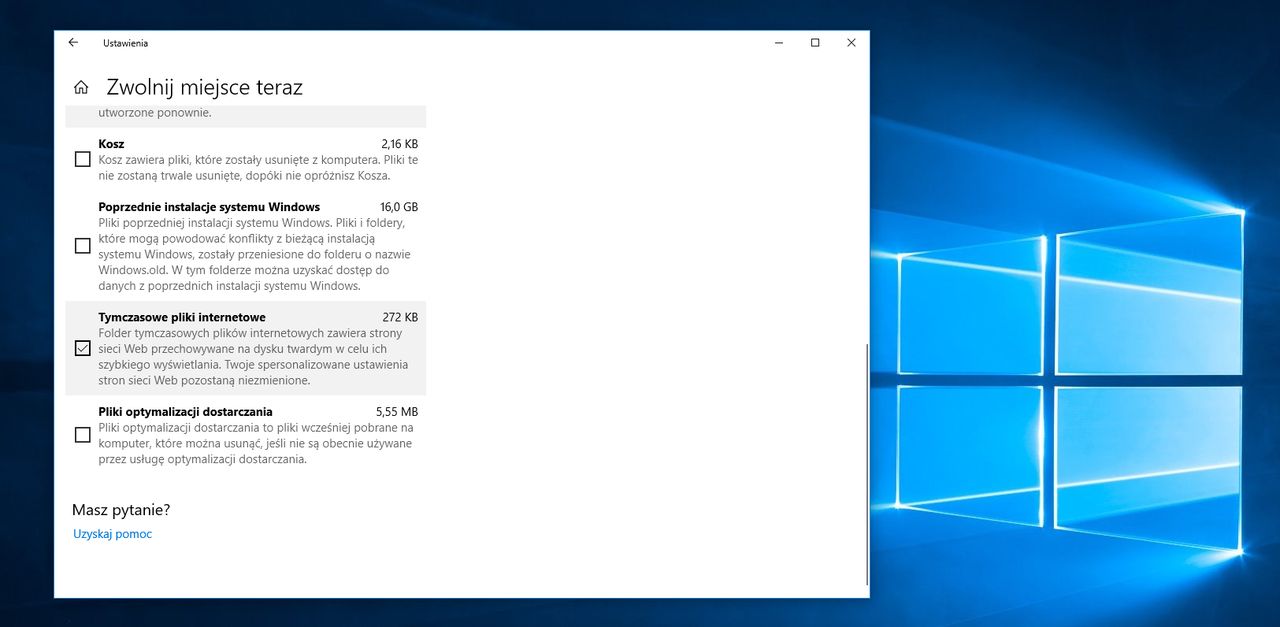
Task: Open the Uzyskaj pomoc link
Action: 112,534
